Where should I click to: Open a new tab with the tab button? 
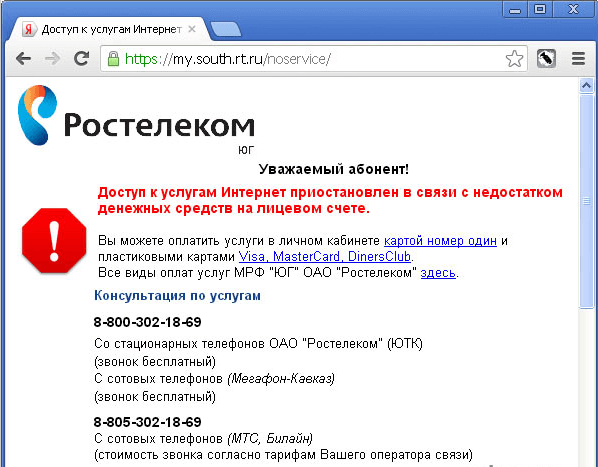click(x=226, y=30)
